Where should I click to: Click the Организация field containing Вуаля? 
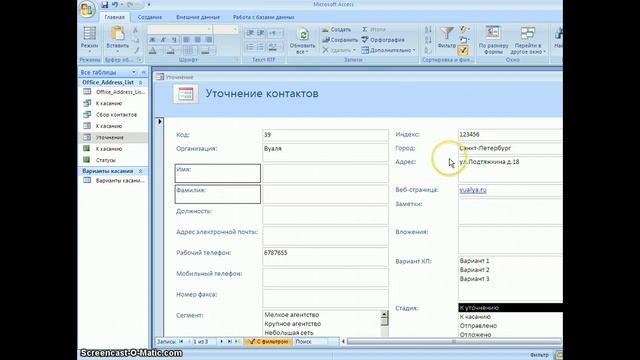pos(325,152)
